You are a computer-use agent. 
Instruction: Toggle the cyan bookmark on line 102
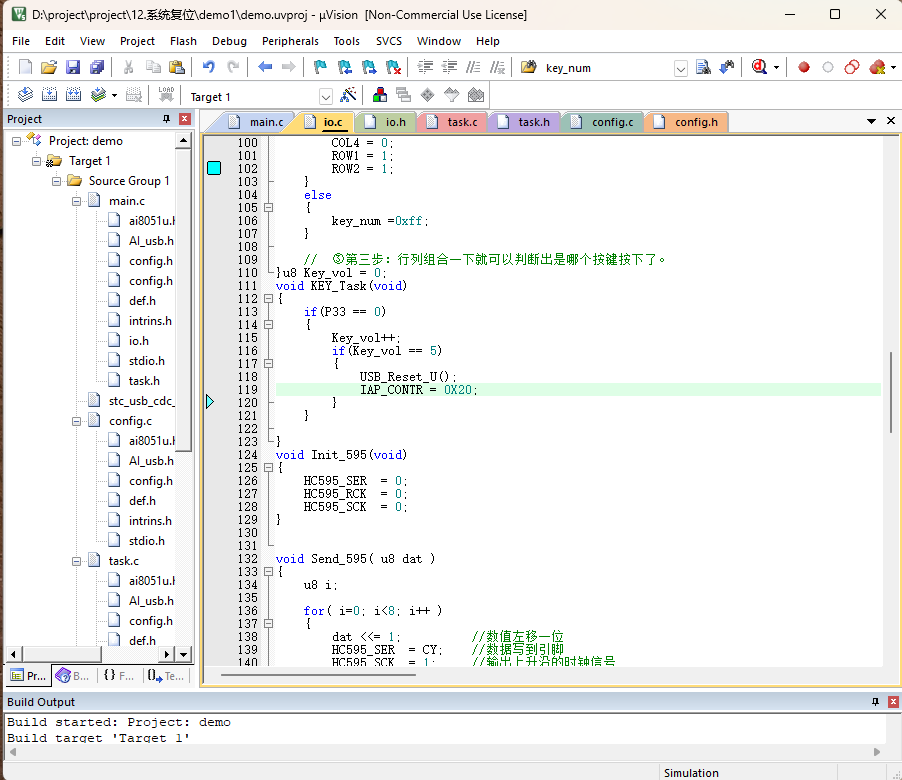[x=213, y=168]
